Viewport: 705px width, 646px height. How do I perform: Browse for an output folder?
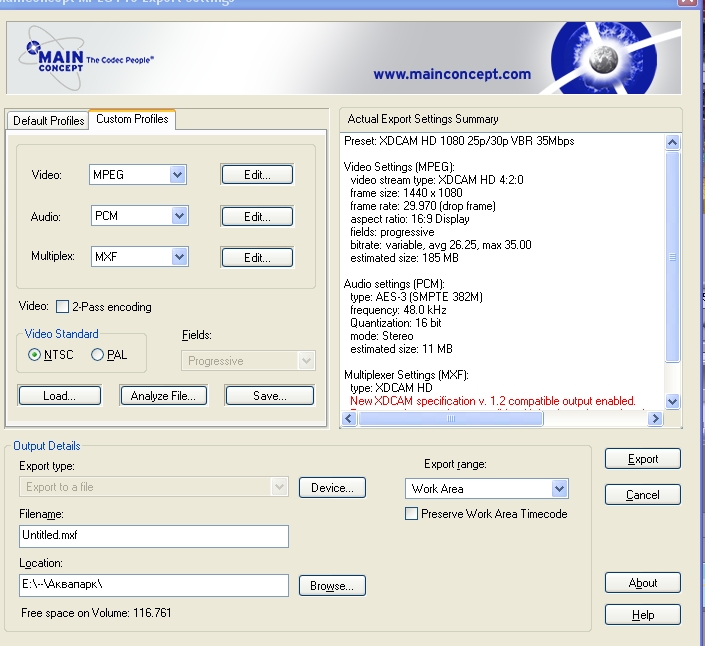[x=332, y=586]
